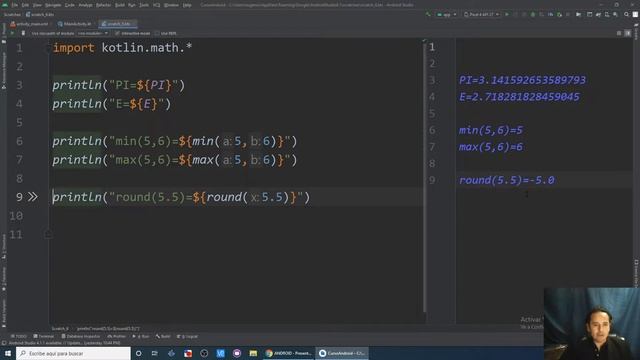
Task: Open the Code menu
Action: coord(70,5)
